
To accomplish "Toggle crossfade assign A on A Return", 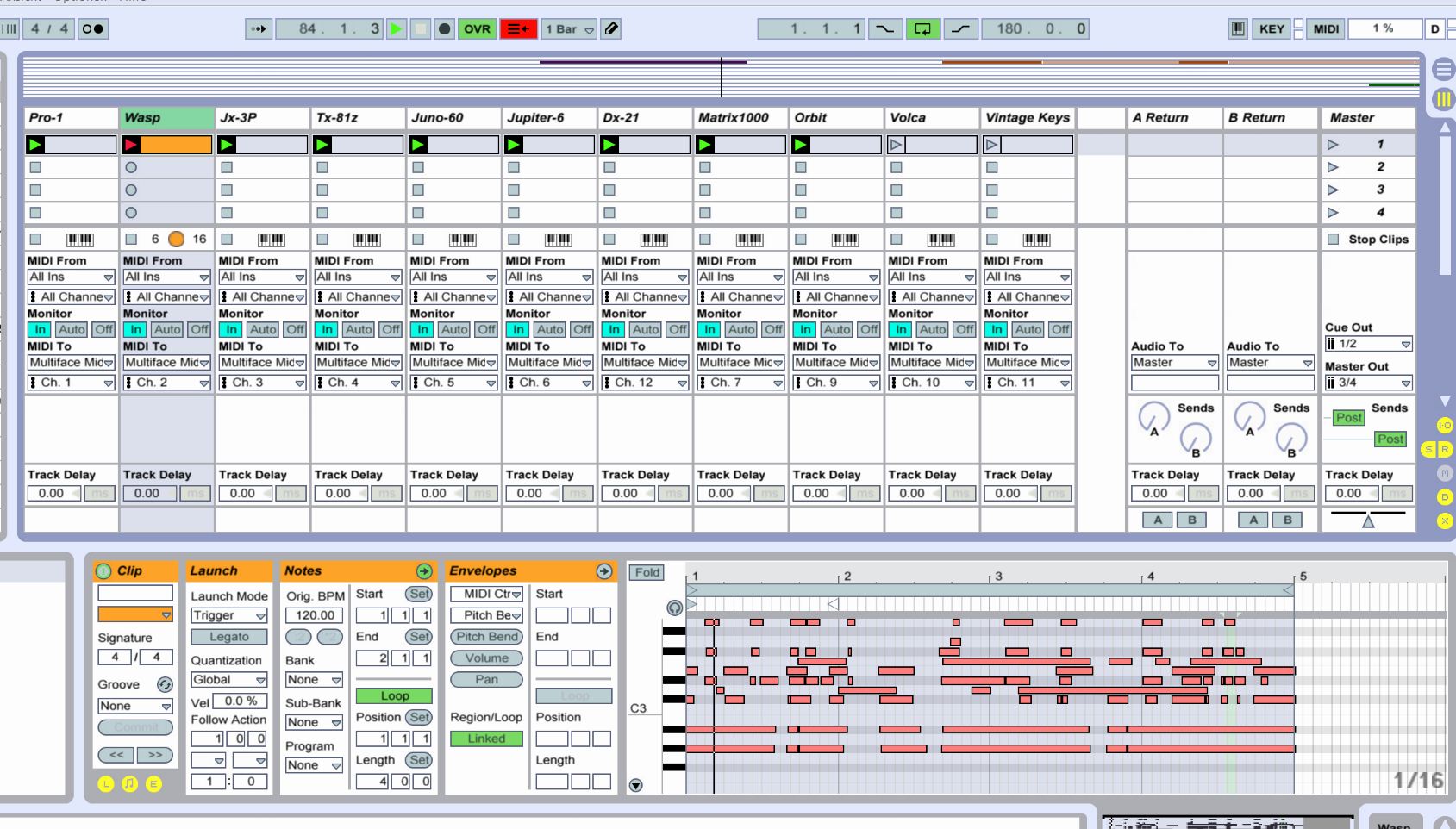I will click(1158, 520).
